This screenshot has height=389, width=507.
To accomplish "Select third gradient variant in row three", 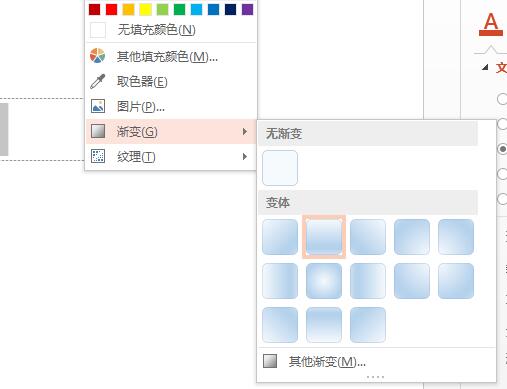I will tap(368, 325).
